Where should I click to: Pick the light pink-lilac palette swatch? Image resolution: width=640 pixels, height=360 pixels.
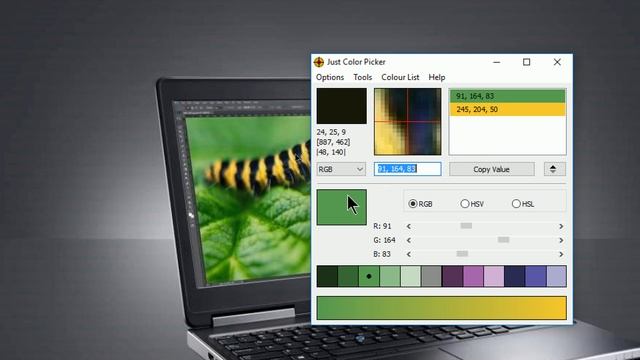(494, 276)
